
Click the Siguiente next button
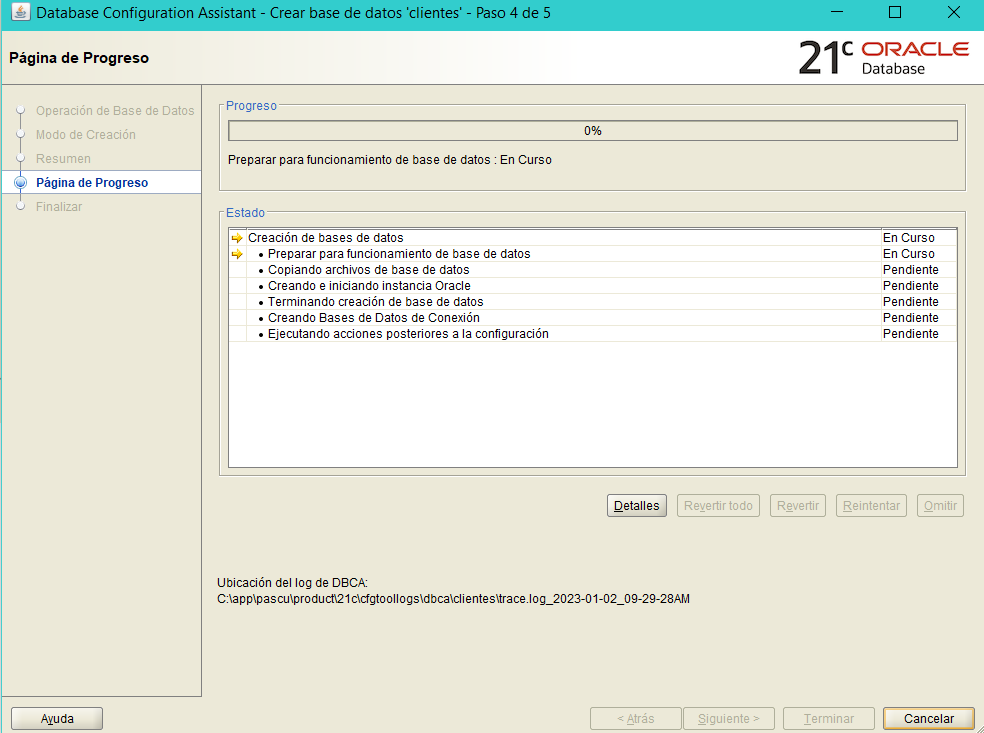pyautogui.click(x=729, y=719)
